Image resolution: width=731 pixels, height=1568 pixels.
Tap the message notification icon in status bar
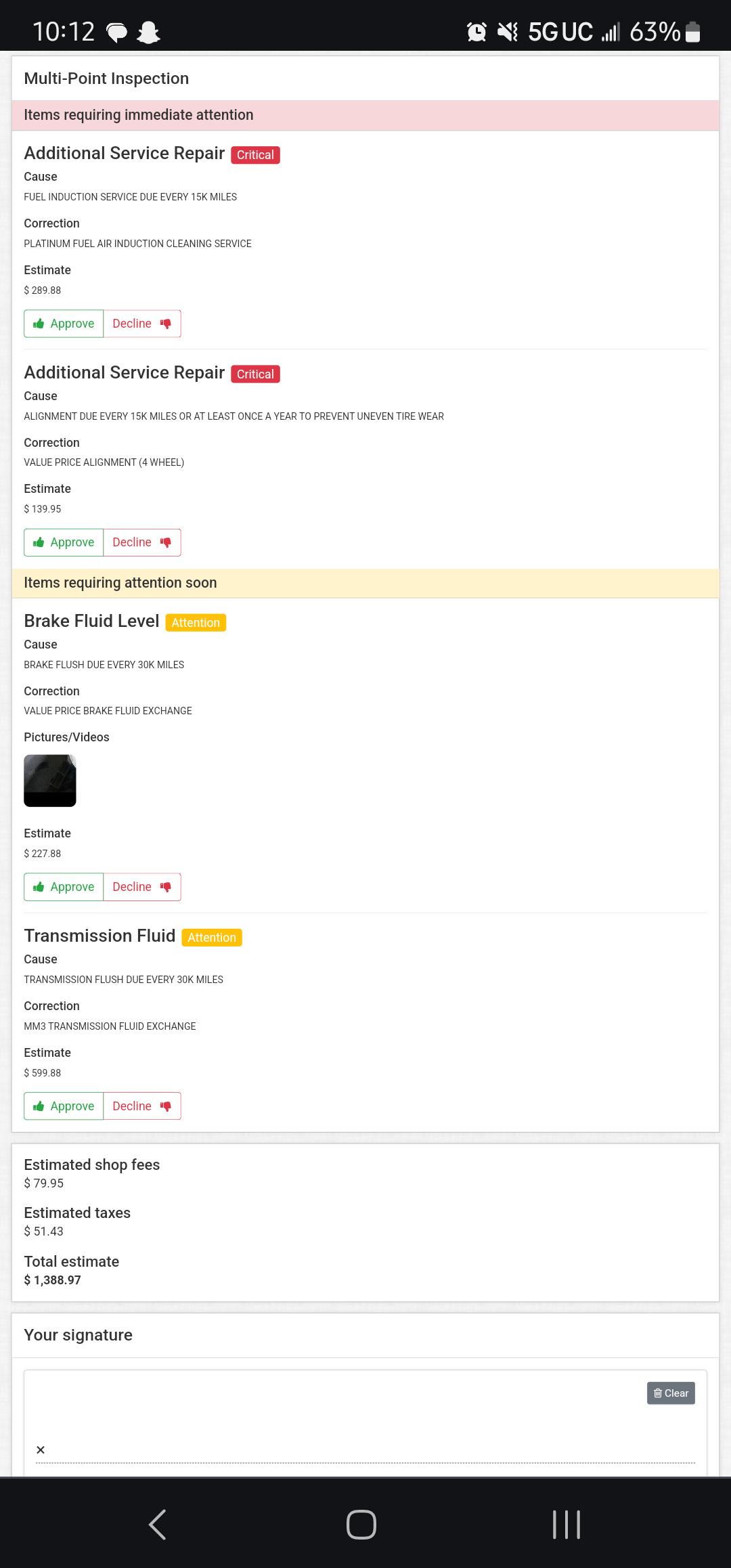click(117, 32)
